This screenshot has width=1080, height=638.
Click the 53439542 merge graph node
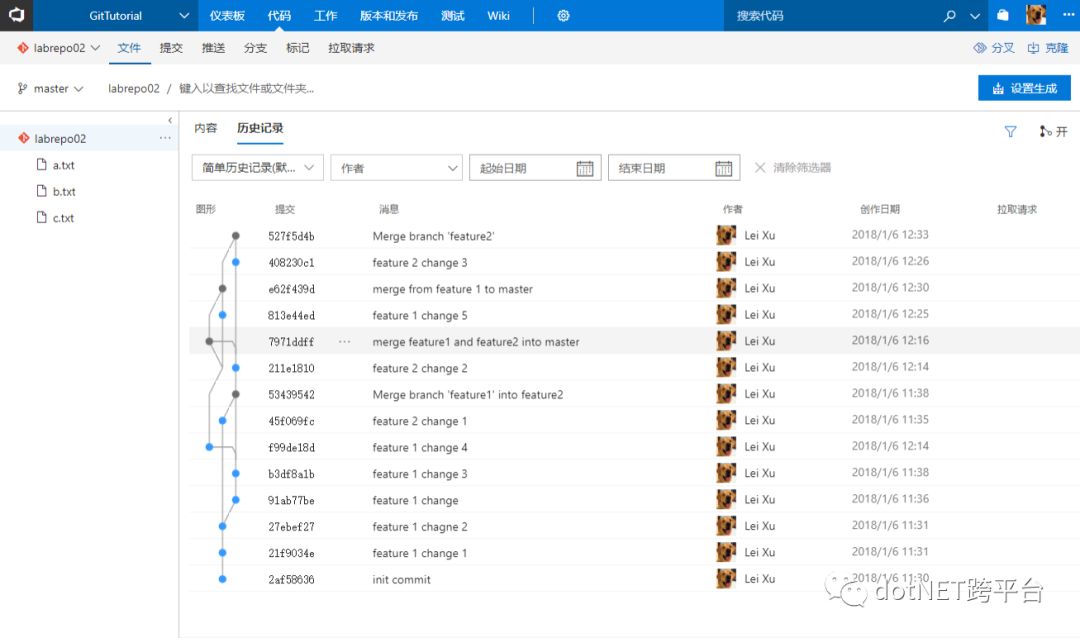[236, 394]
